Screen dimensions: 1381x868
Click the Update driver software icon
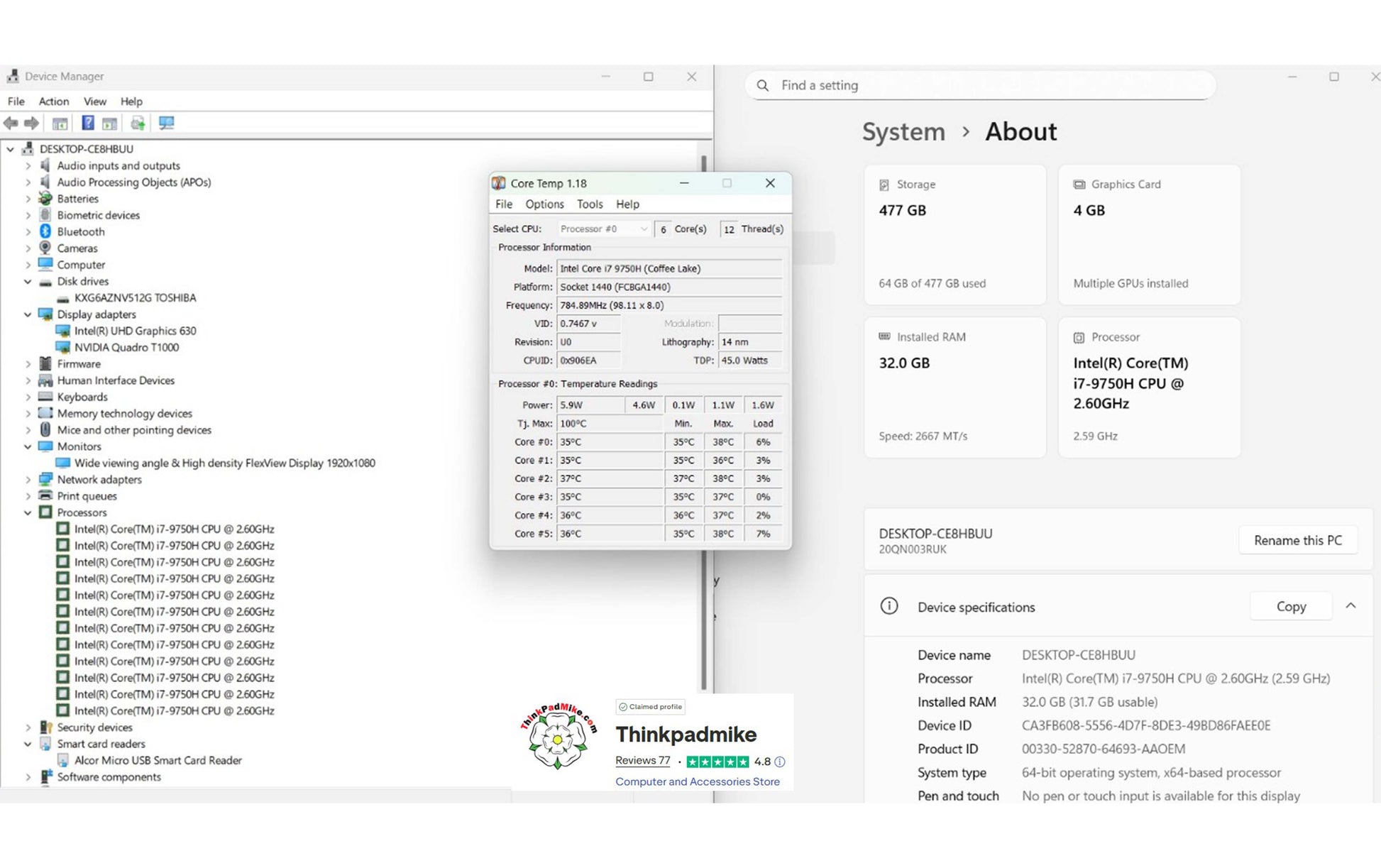[x=138, y=123]
